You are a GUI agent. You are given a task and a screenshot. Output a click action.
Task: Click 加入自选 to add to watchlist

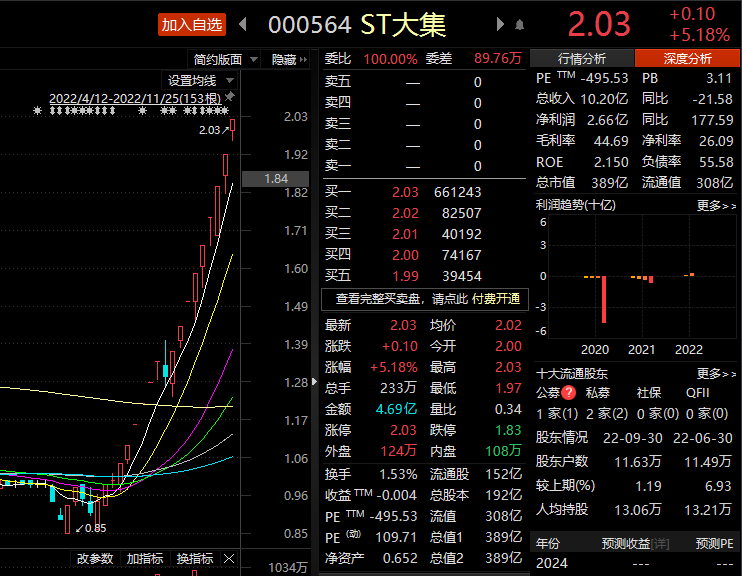pos(192,25)
